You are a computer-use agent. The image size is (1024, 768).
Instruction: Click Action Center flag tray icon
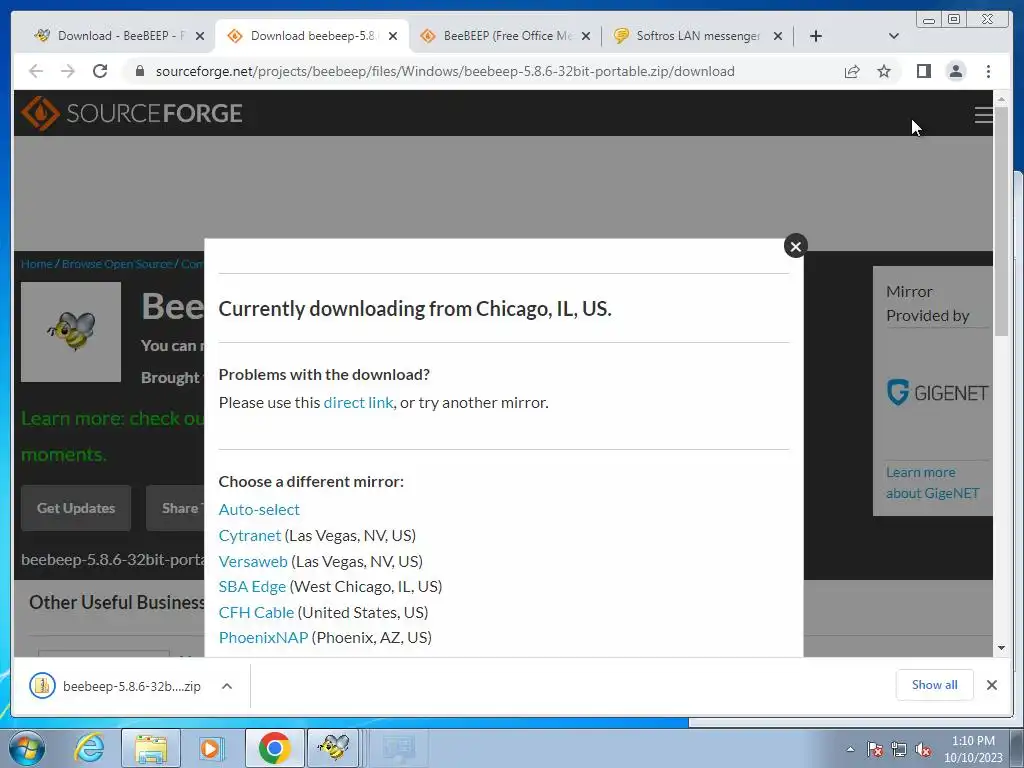pyautogui.click(x=875, y=750)
